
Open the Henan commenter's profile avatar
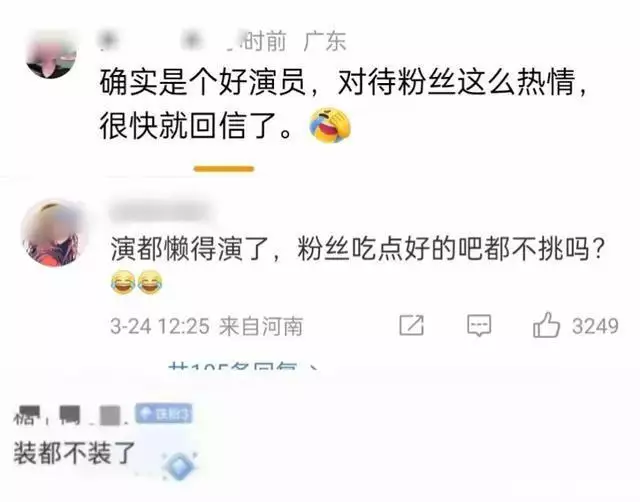56,233
